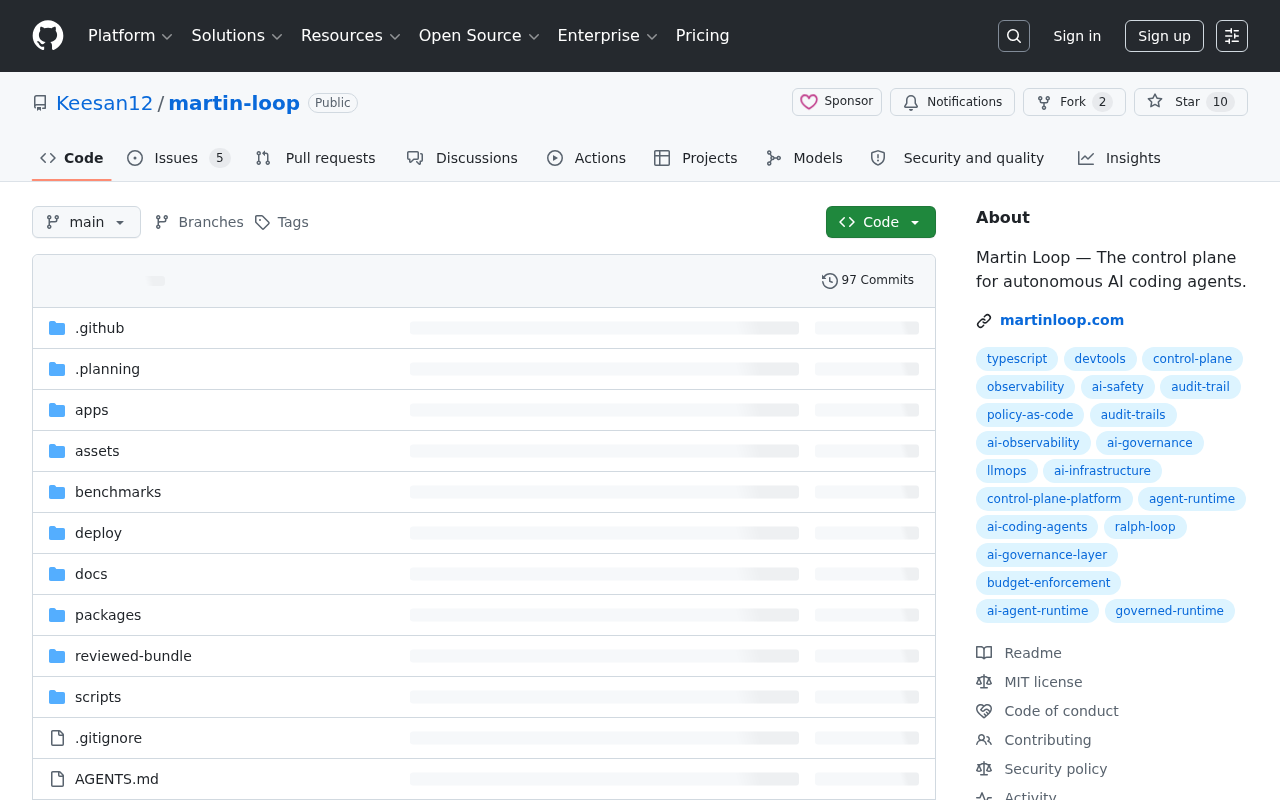Switch to the Security and quality tab
Screen dimensions: 1280x800
coord(957,158)
